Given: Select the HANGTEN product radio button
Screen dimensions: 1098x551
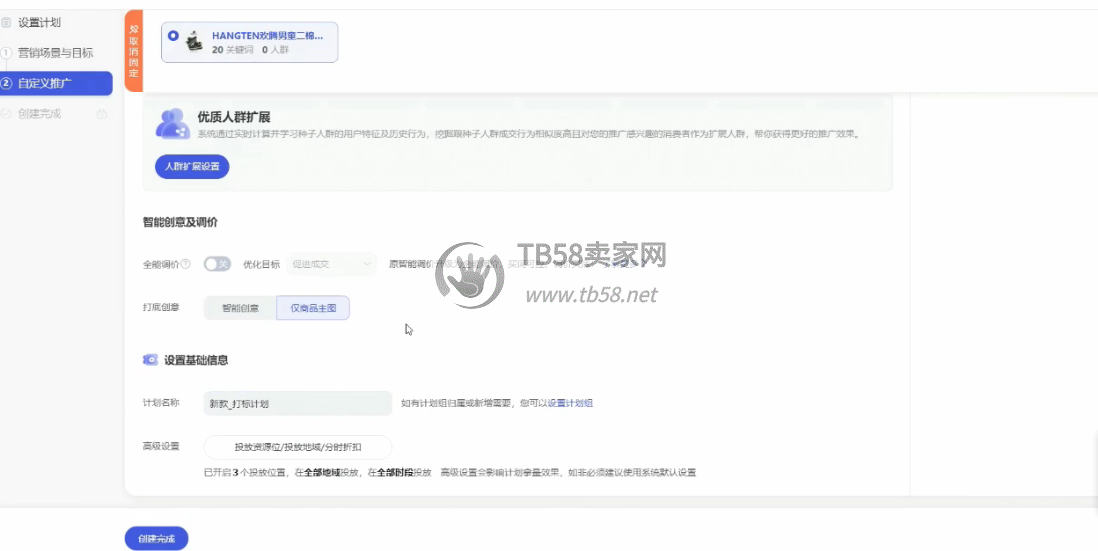Looking at the screenshot, I should tap(174, 35).
